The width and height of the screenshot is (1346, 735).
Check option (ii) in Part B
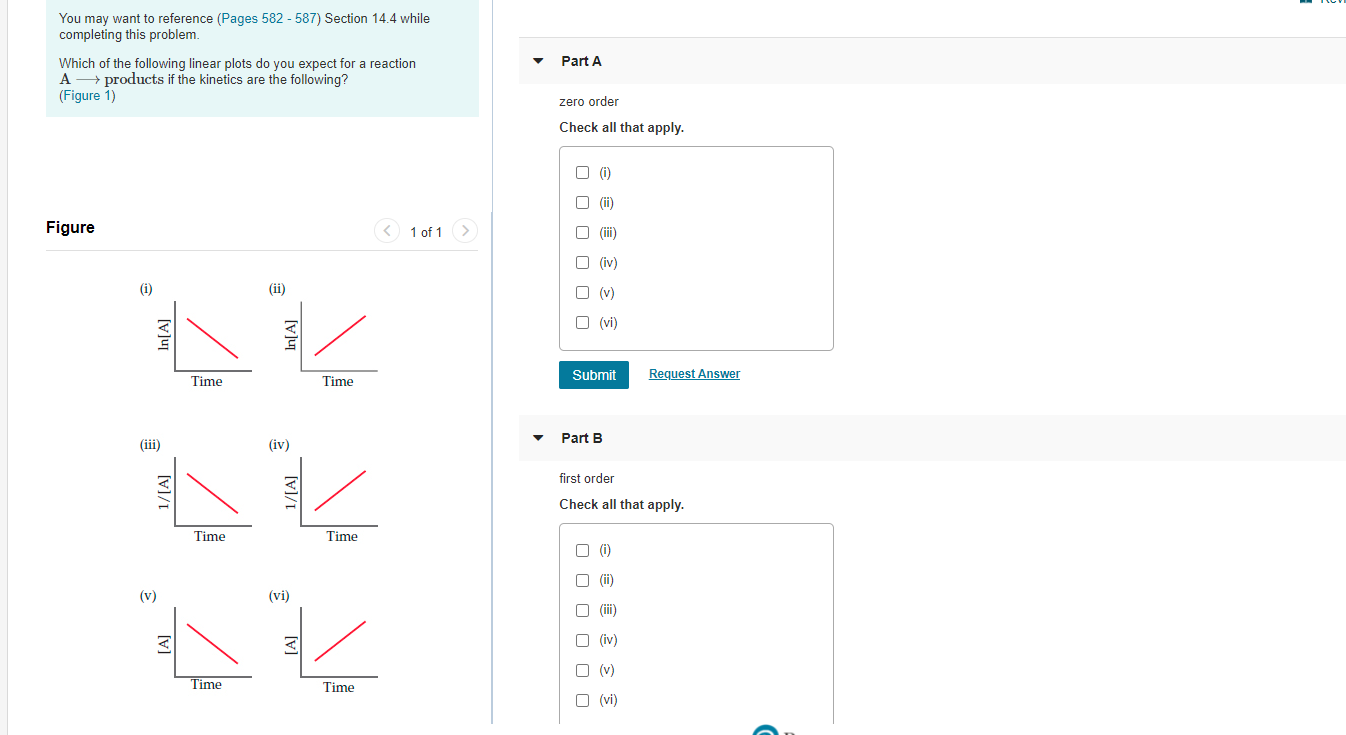pyautogui.click(x=582, y=579)
